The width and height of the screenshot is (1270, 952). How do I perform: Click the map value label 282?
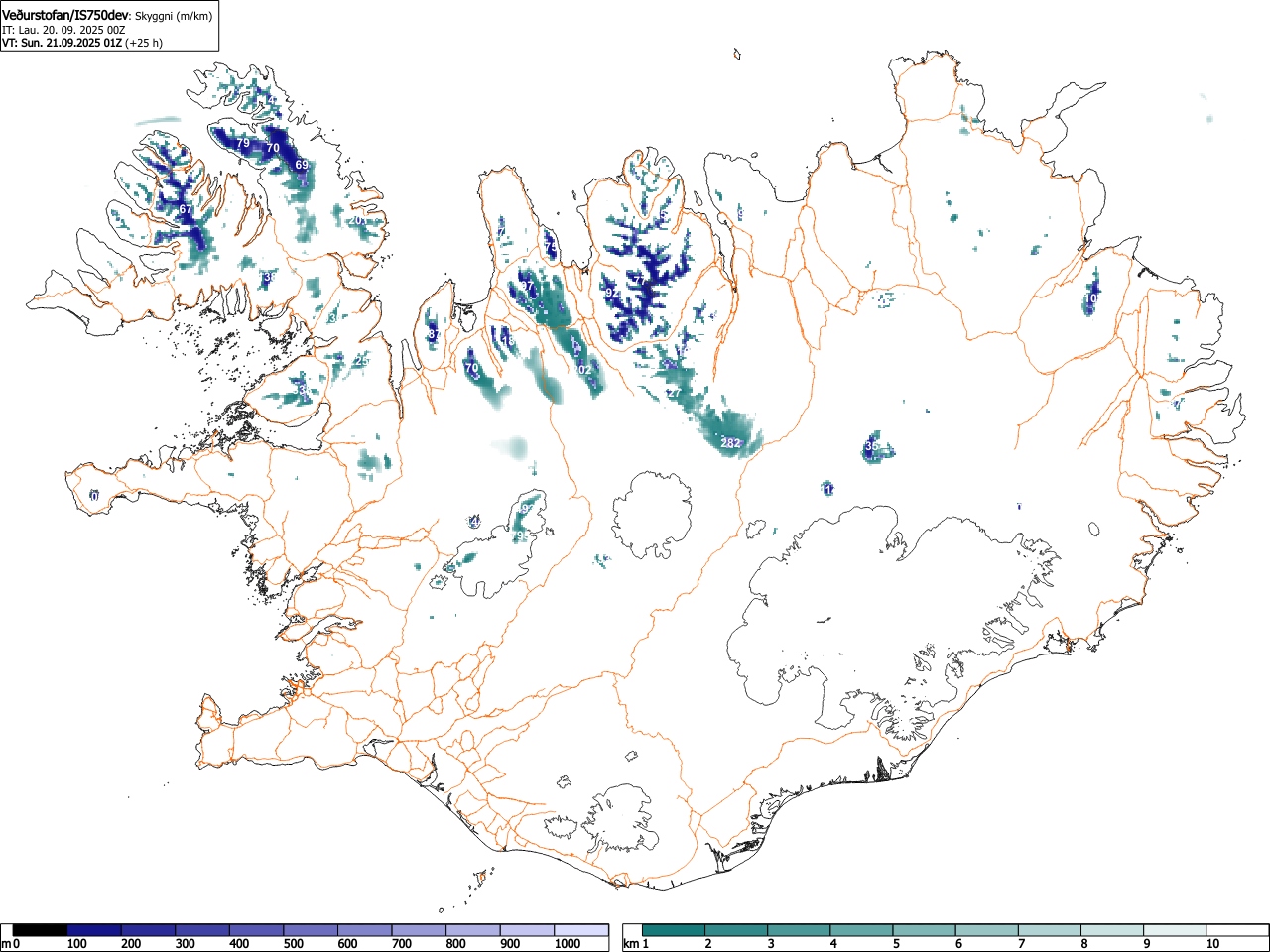click(x=731, y=443)
